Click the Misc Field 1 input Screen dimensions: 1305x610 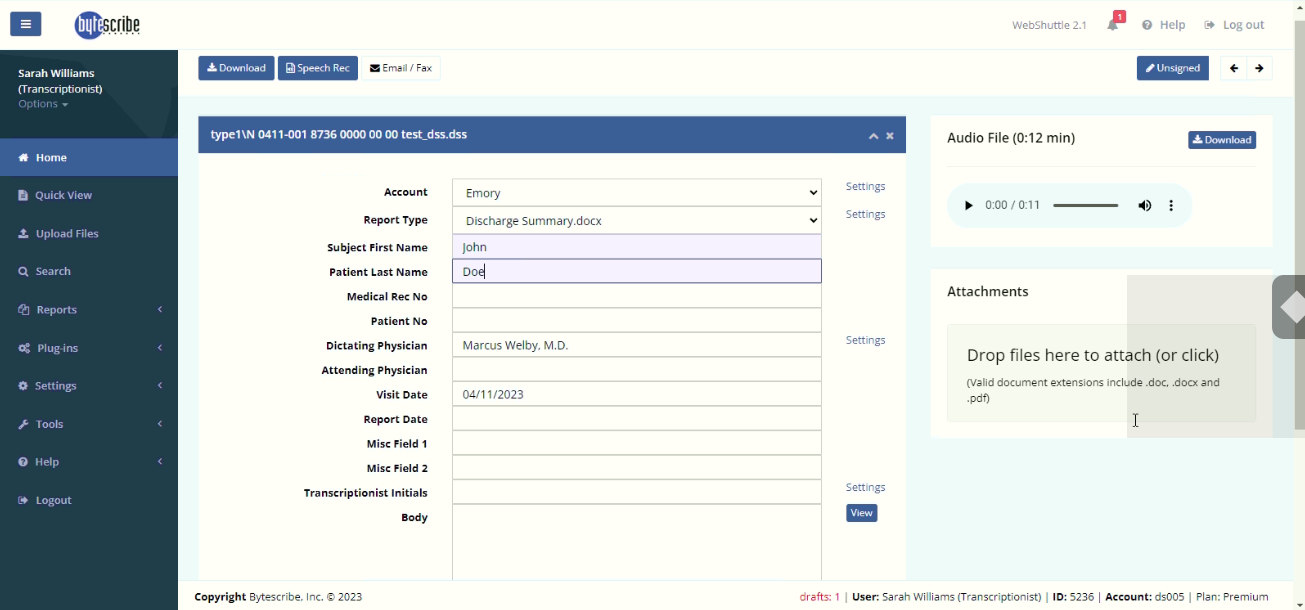637,443
